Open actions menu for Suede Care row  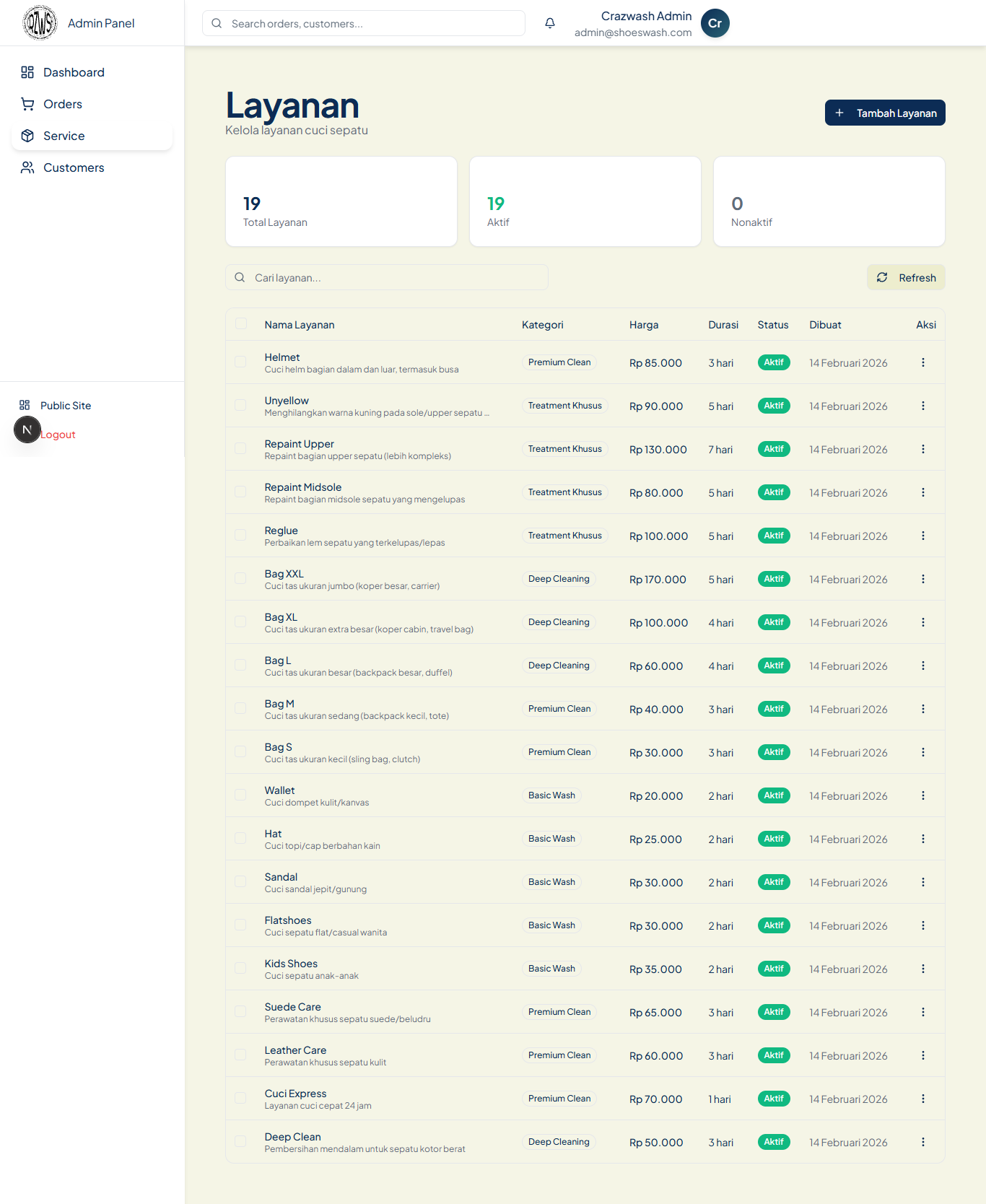(923, 1012)
